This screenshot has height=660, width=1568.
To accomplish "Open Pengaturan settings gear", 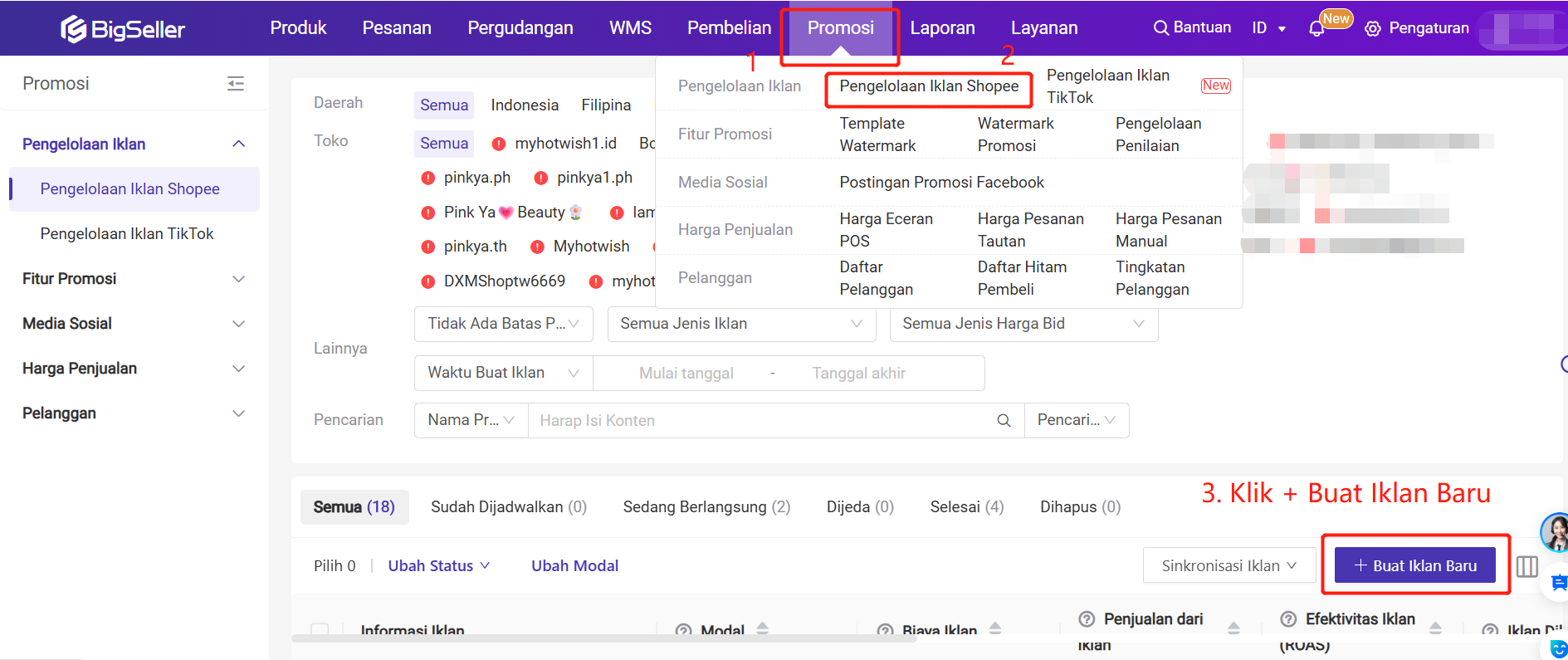I will click(1373, 28).
